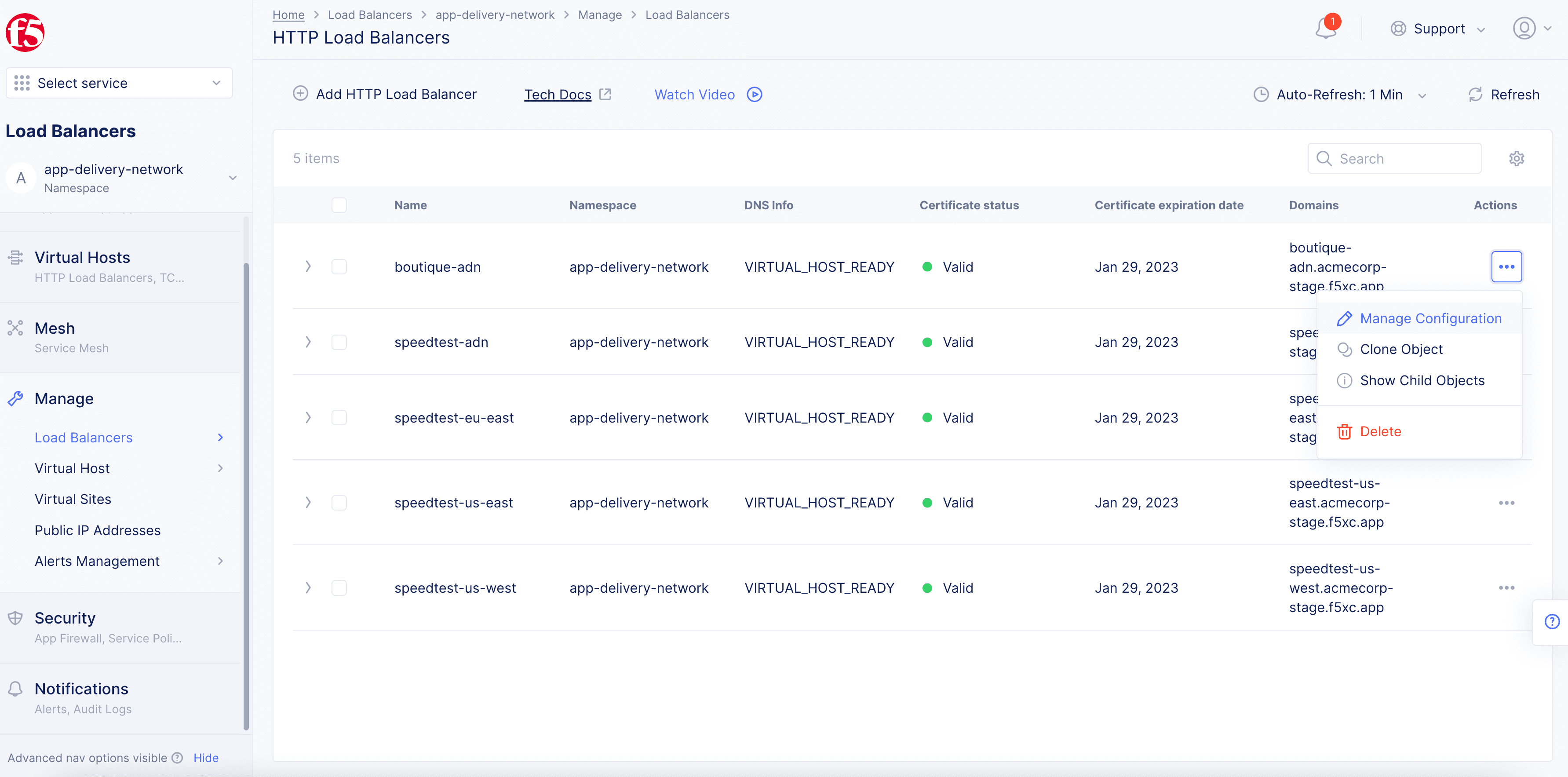Expand the speedtest-eu-east row
The width and height of the screenshot is (1568, 777).
click(308, 418)
